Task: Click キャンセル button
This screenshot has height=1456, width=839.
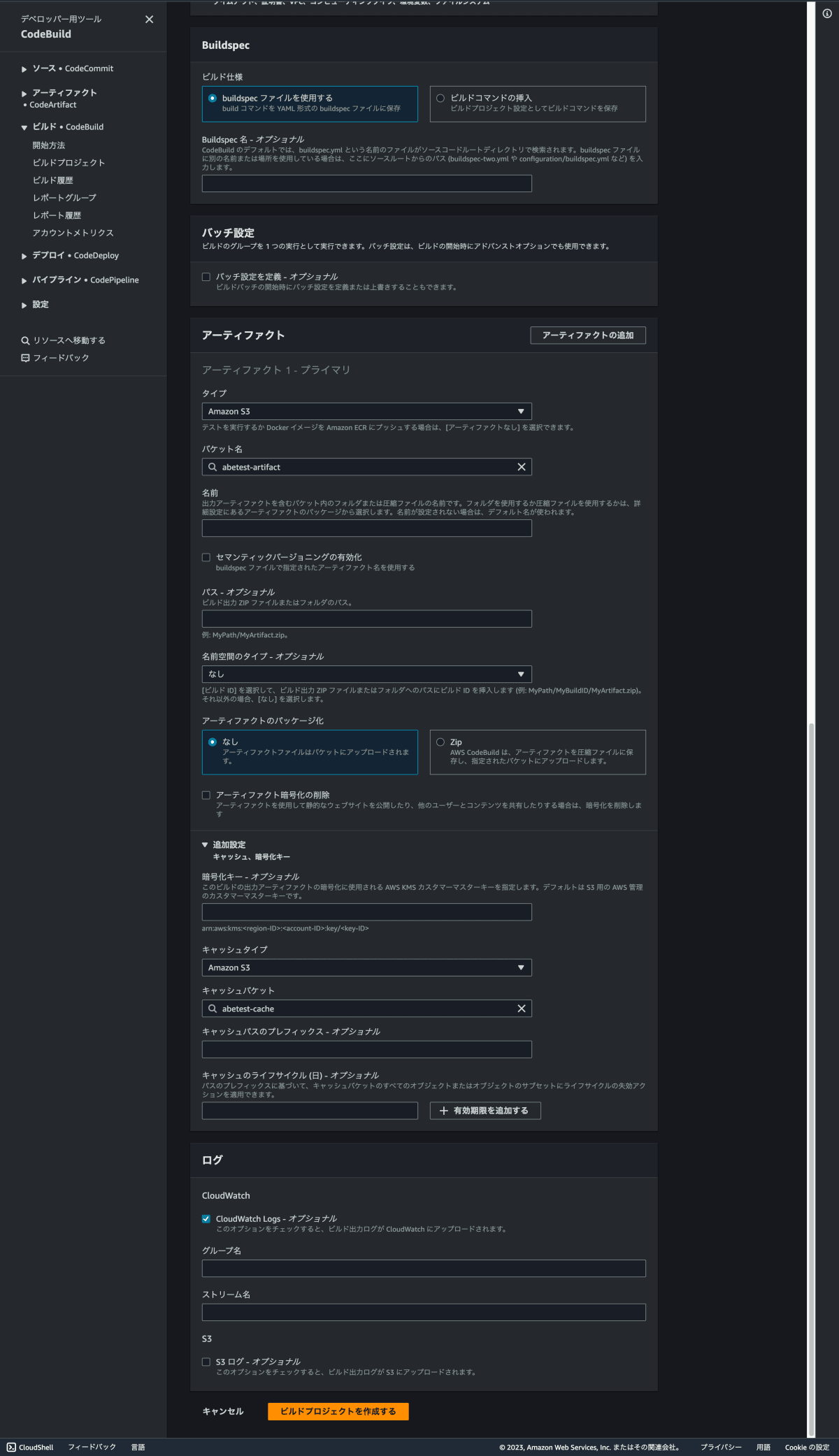Action: [x=223, y=1411]
